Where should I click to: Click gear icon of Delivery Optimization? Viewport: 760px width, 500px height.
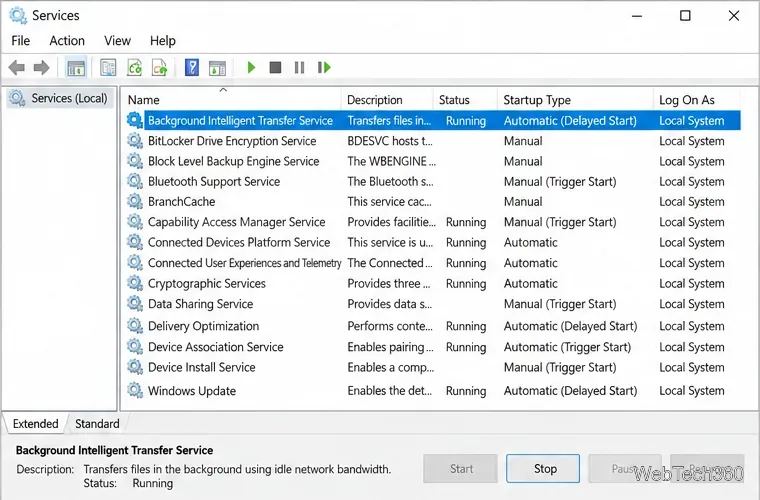tap(134, 326)
